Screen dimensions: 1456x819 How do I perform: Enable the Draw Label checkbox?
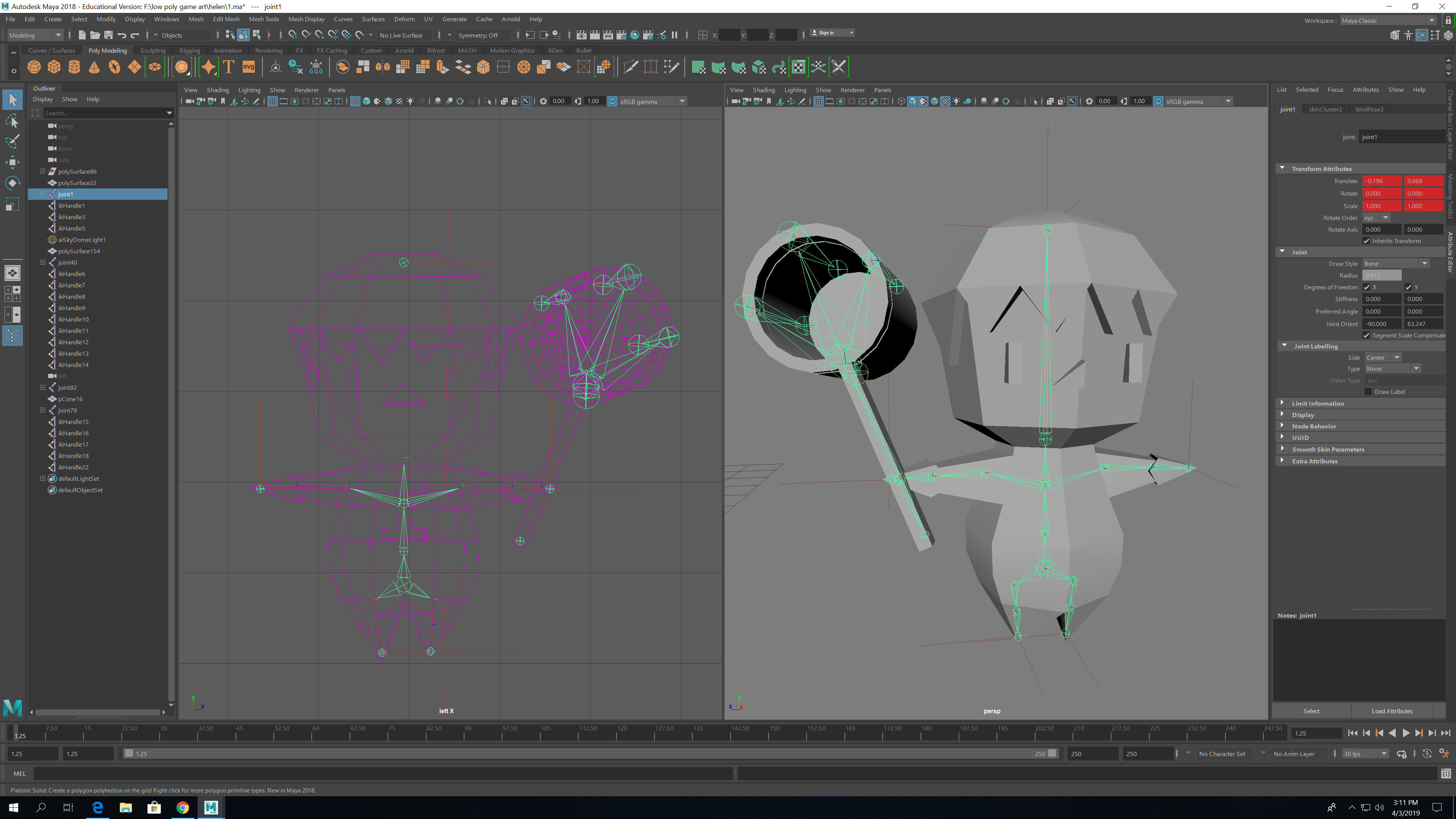pos(1368,392)
